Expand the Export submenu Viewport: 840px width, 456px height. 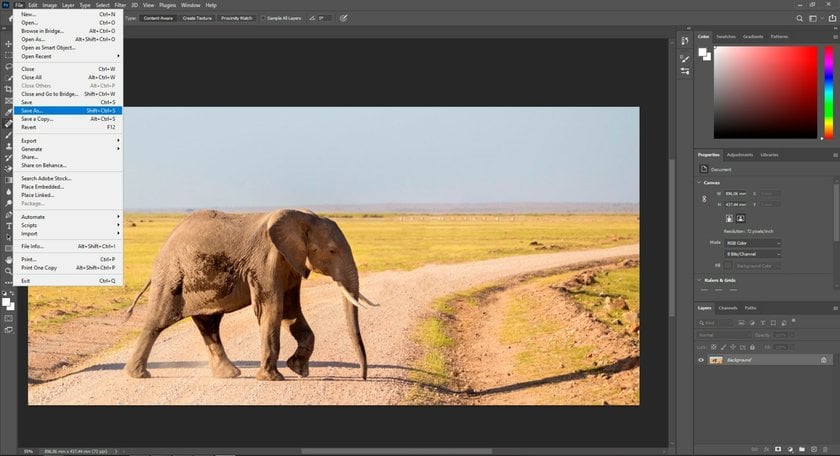[68, 140]
